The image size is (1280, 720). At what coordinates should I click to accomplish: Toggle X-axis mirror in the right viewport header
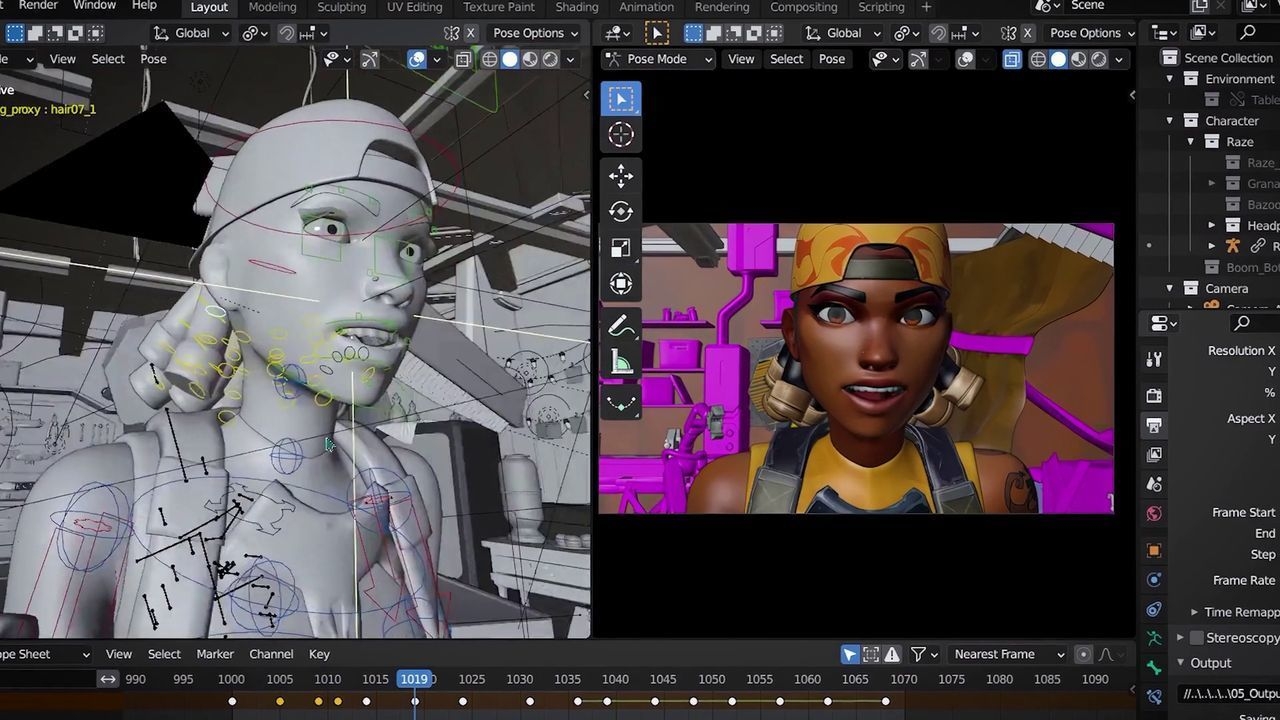[x=1027, y=33]
